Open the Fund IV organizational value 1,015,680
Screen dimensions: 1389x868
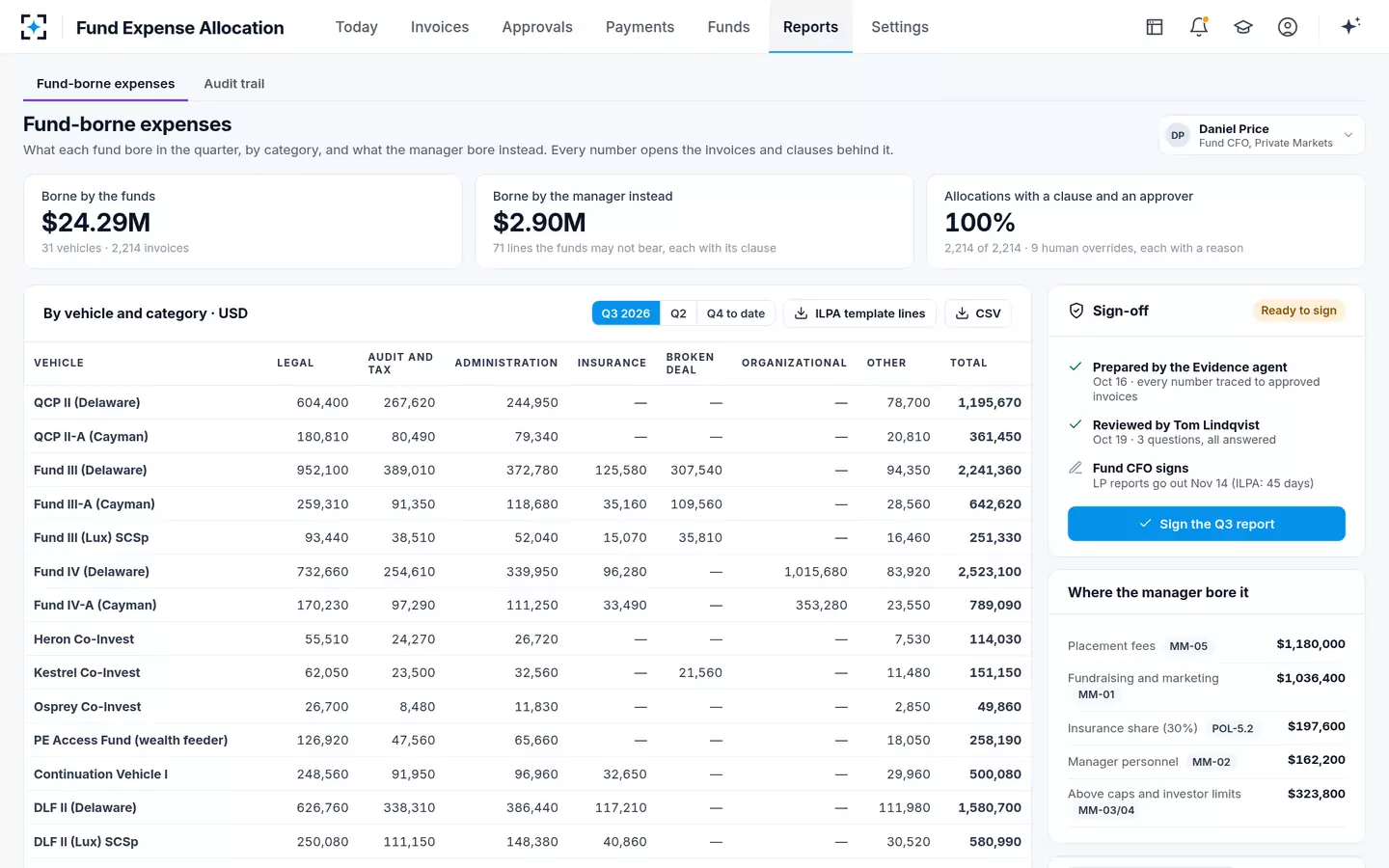pos(816,572)
